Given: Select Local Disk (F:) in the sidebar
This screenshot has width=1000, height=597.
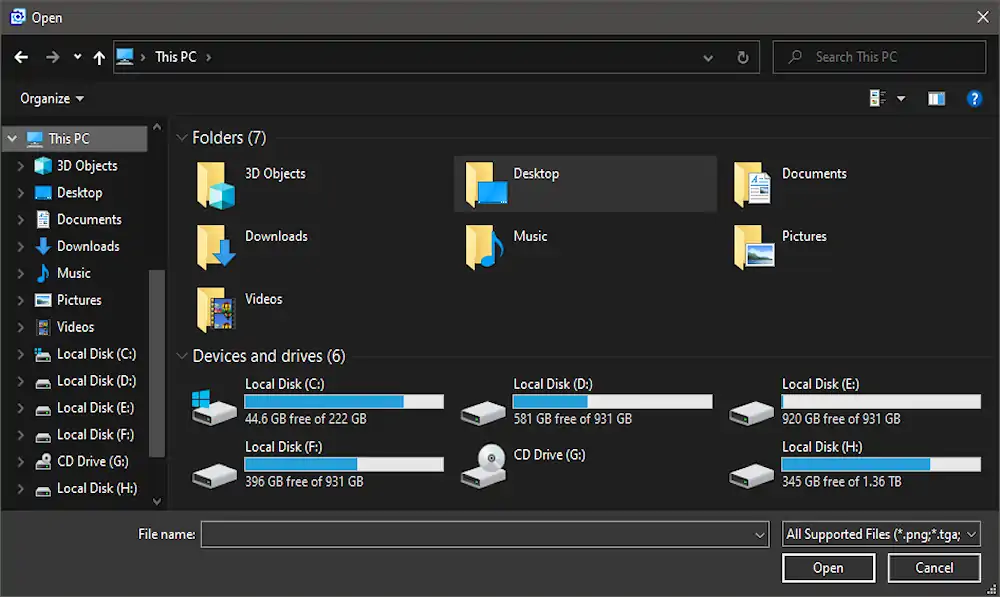Looking at the screenshot, I should pos(96,435).
